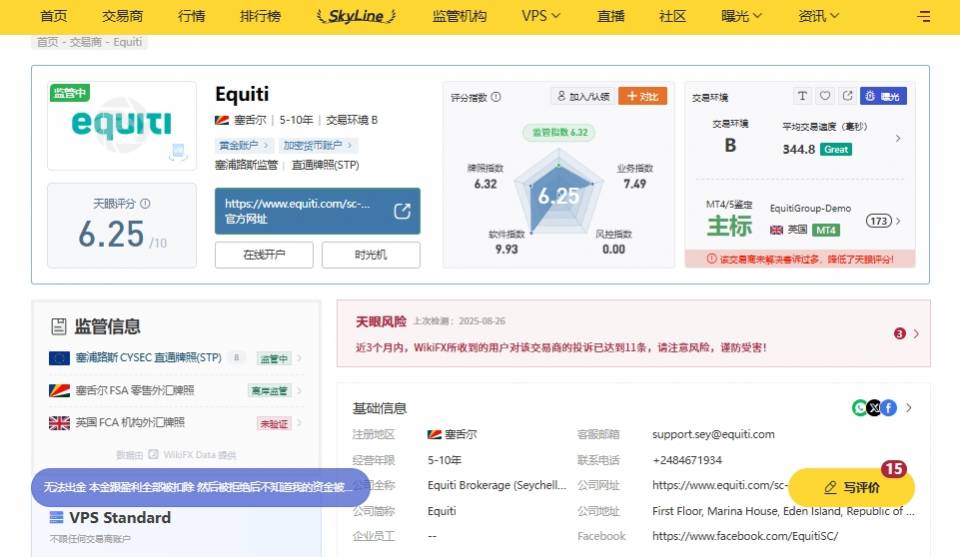Open 行情 in the top navigation

(x=191, y=17)
